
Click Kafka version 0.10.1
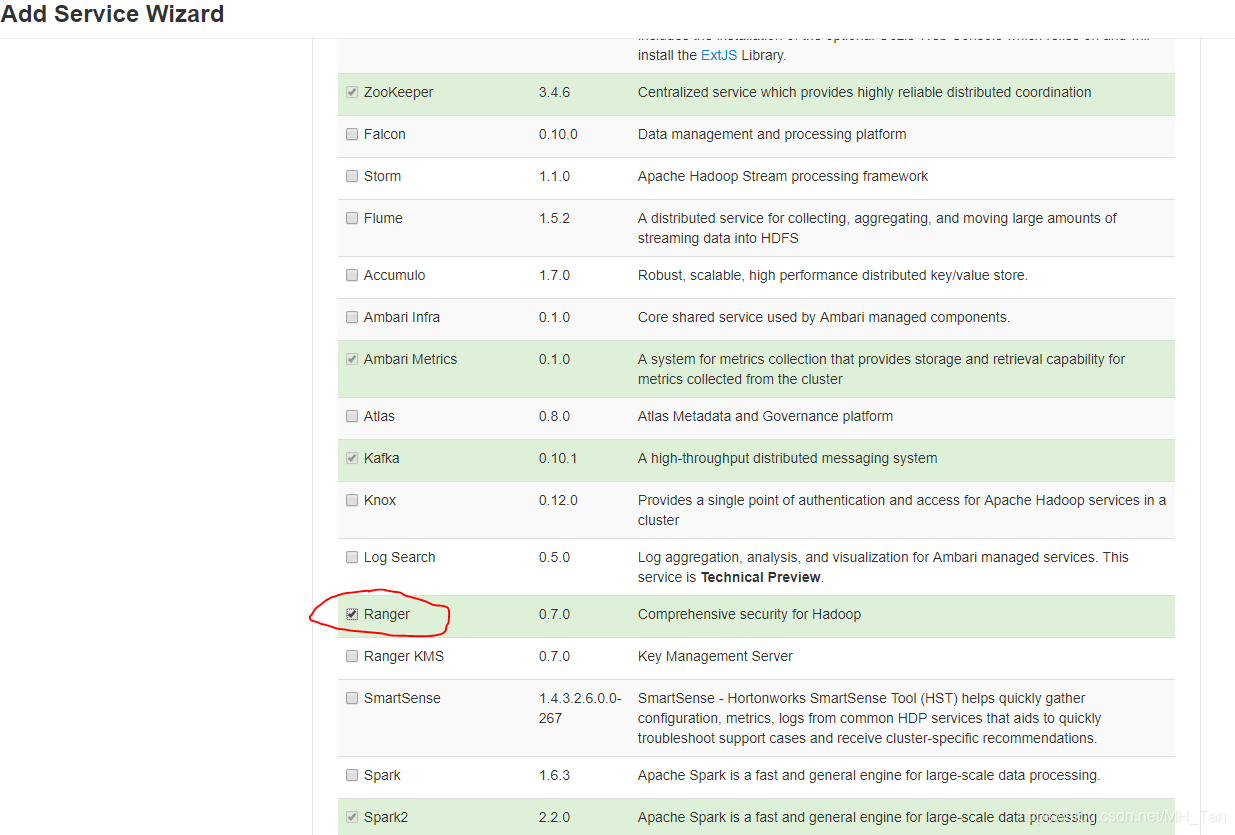coord(558,458)
